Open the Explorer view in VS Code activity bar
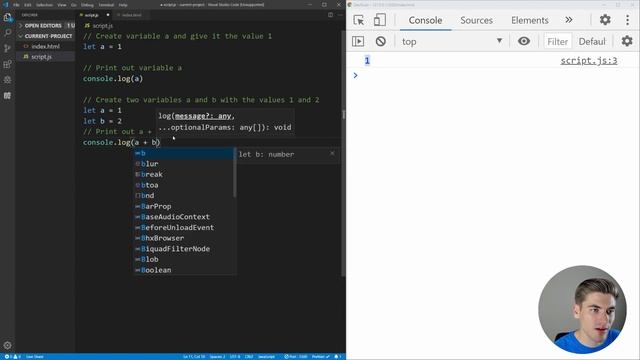The image size is (640, 360). [7, 17]
